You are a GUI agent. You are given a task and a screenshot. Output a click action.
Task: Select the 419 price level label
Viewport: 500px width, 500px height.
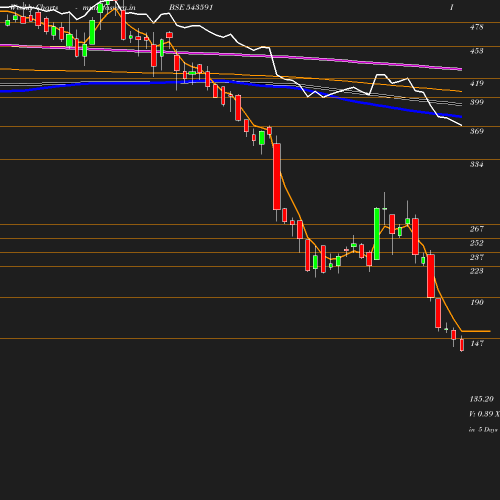[x=476, y=83]
